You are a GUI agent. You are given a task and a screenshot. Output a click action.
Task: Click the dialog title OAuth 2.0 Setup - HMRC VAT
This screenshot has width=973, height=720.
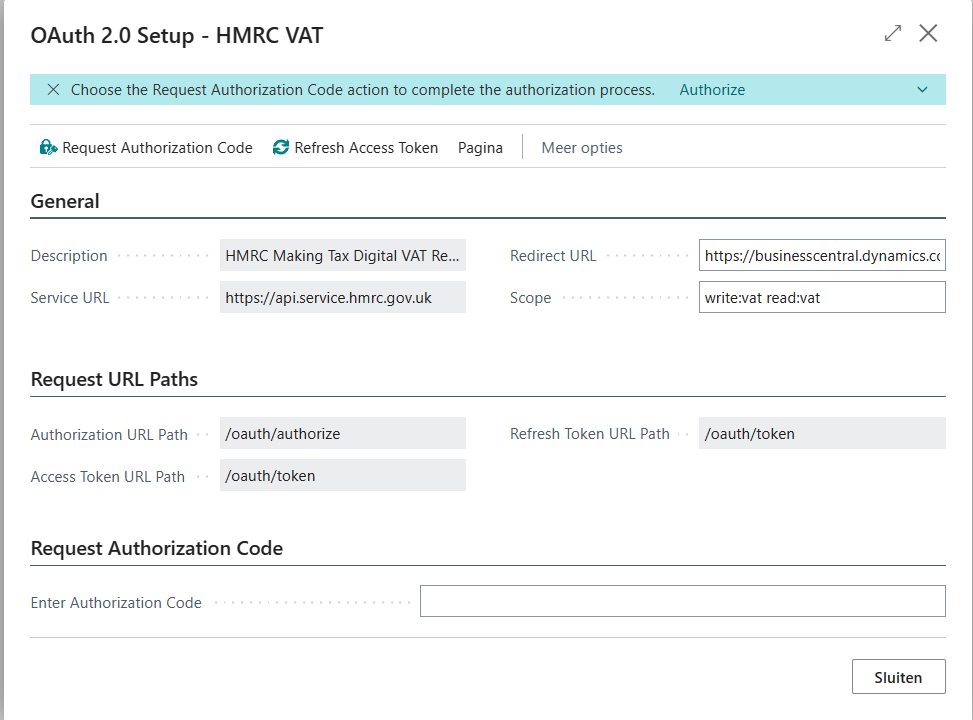(177, 35)
